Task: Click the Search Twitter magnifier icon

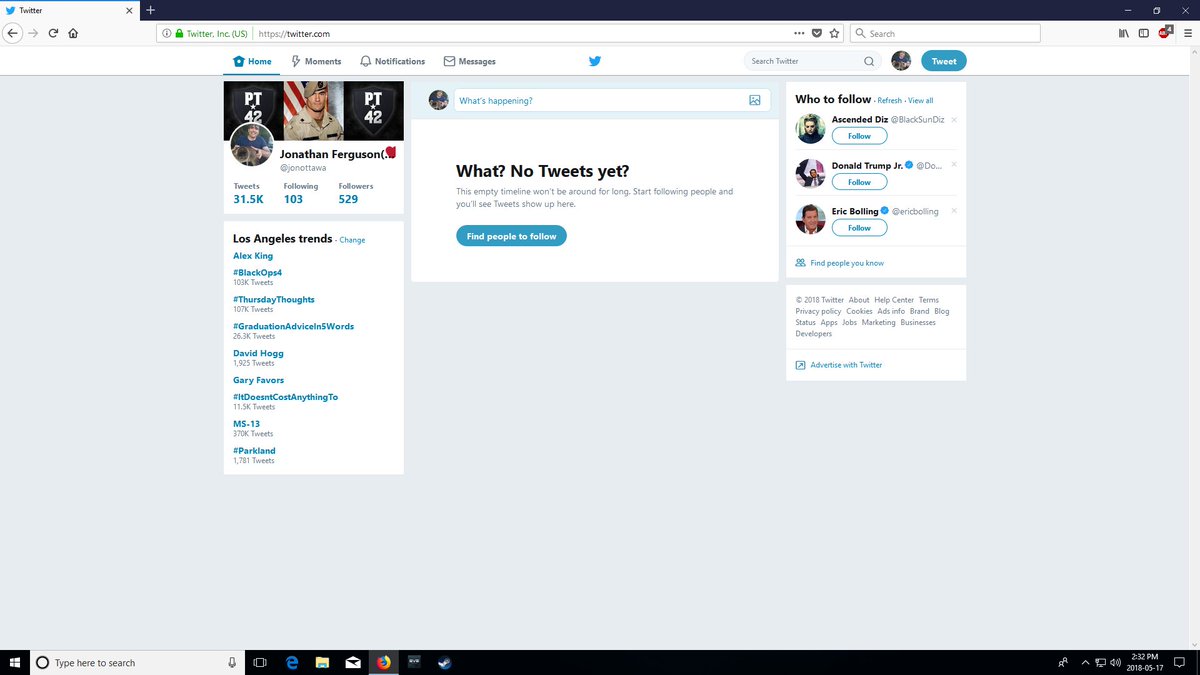Action: pyautogui.click(x=869, y=61)
